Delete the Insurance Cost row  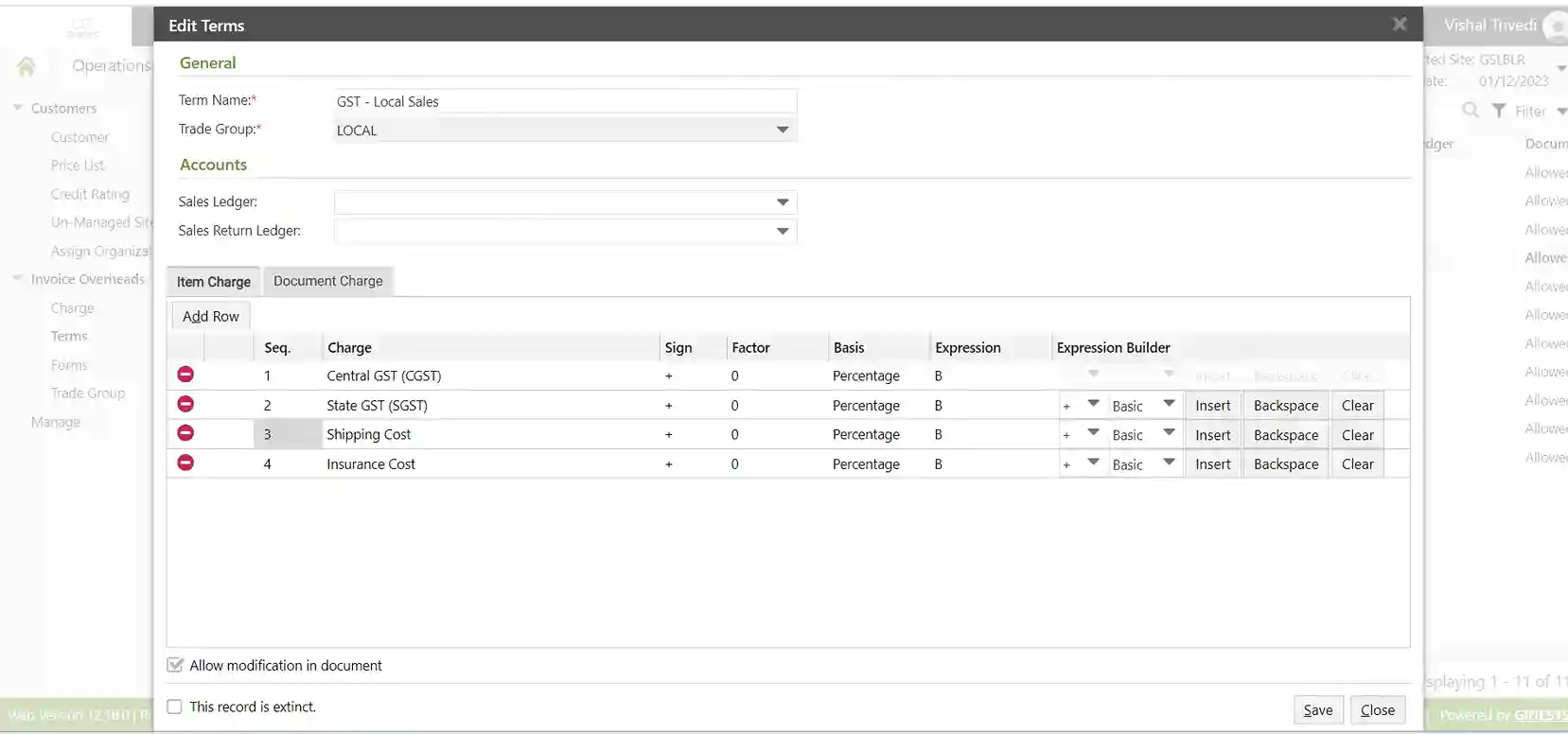point(185,463)
